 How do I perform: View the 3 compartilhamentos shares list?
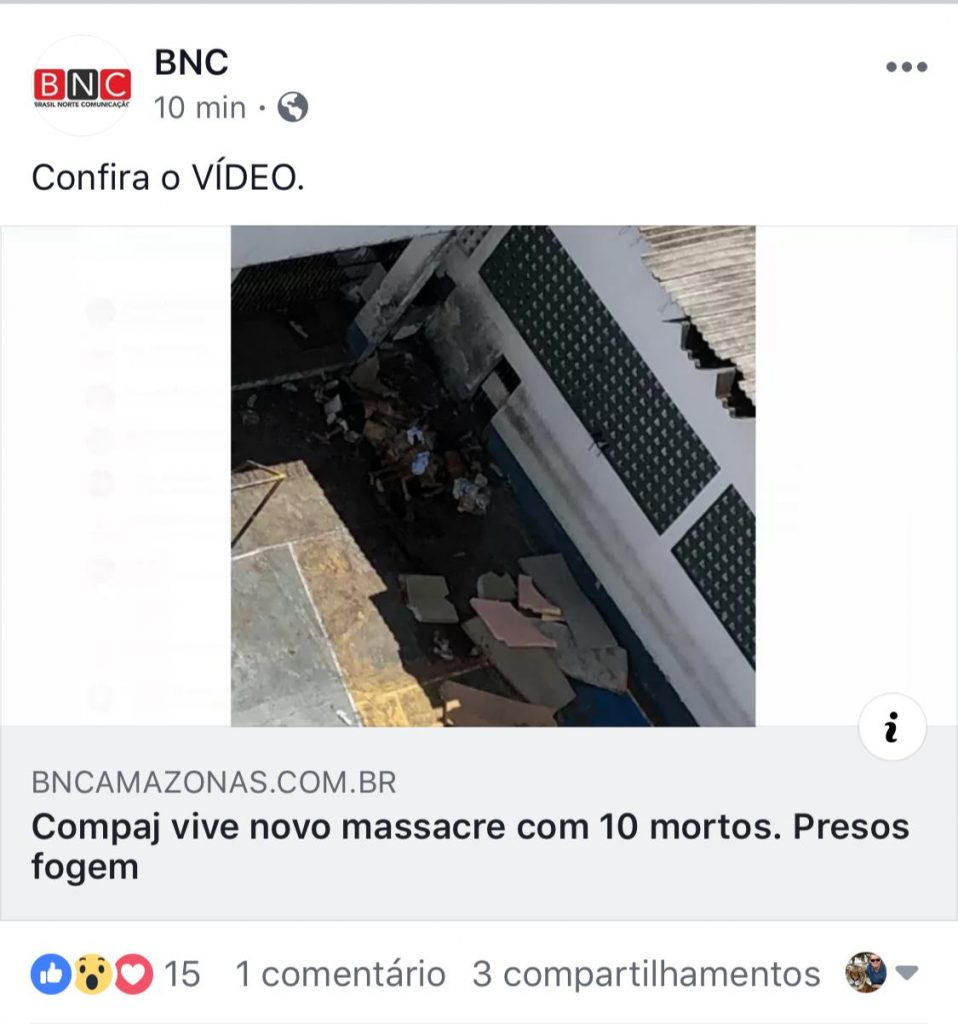646,974
